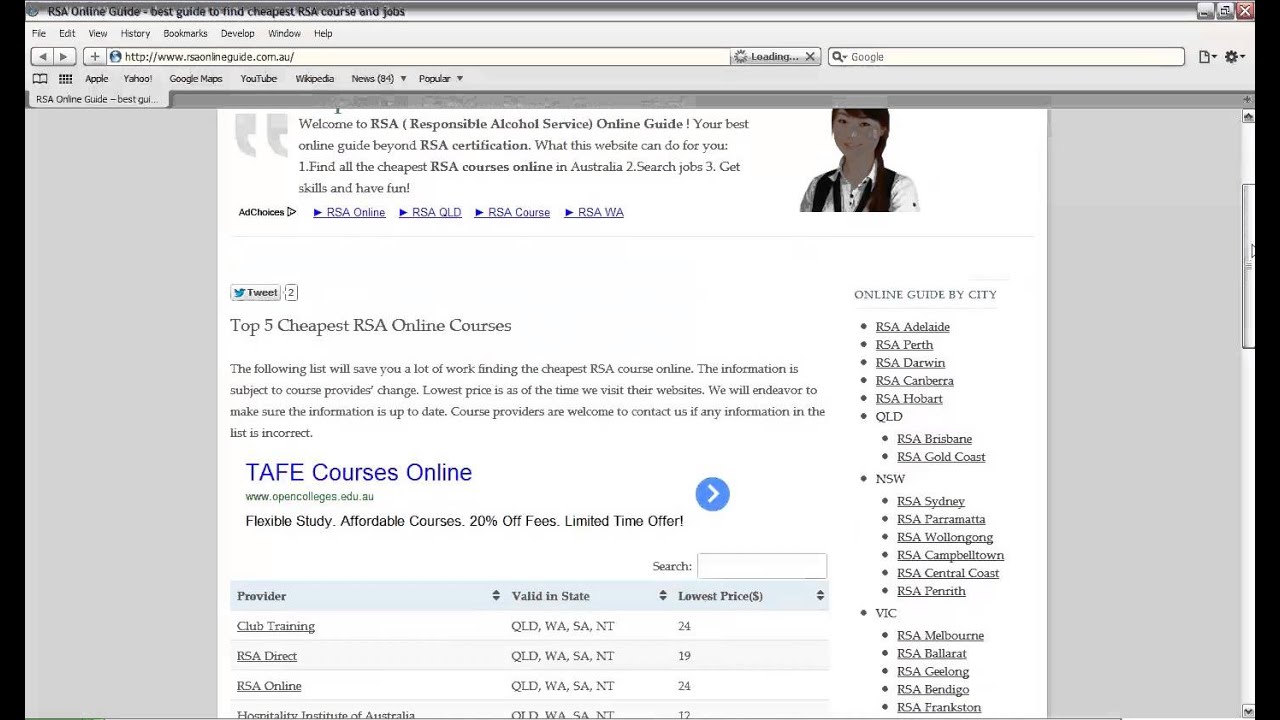1280x720 pixels.
Task: Add a bookmark with the plus button
Action: click(x=95, y=57)
